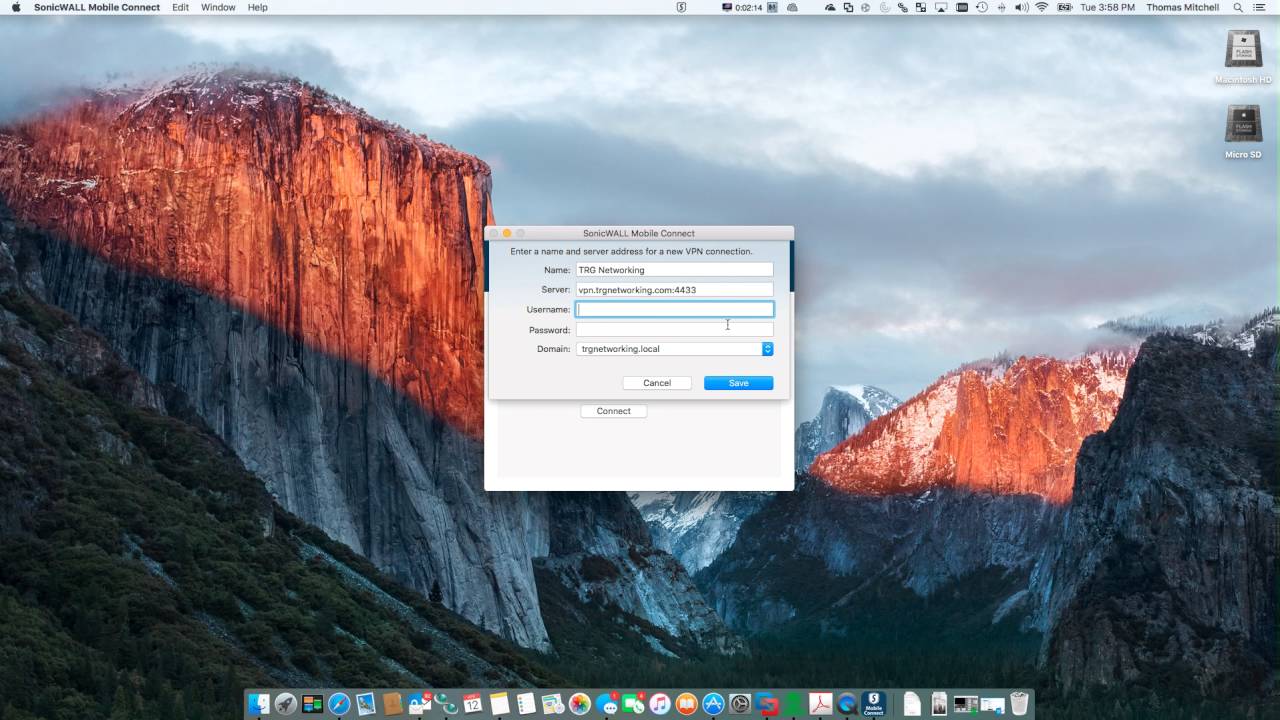Cancel the new VPN connection dialog

[x=657, y=383]
